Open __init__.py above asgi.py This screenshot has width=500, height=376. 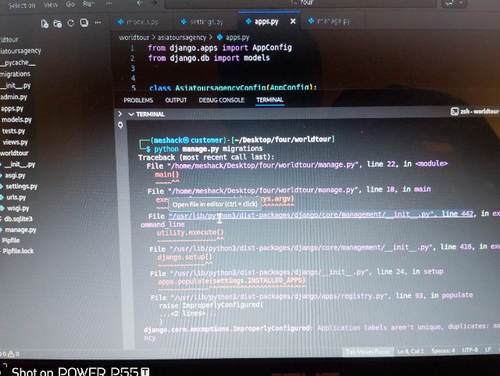(19, 164)
